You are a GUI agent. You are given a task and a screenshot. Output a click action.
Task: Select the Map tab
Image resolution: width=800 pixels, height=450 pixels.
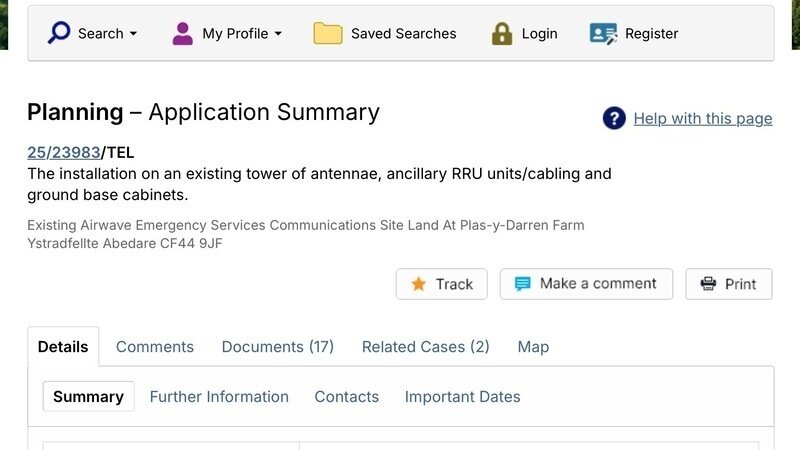tap(533, 347)
